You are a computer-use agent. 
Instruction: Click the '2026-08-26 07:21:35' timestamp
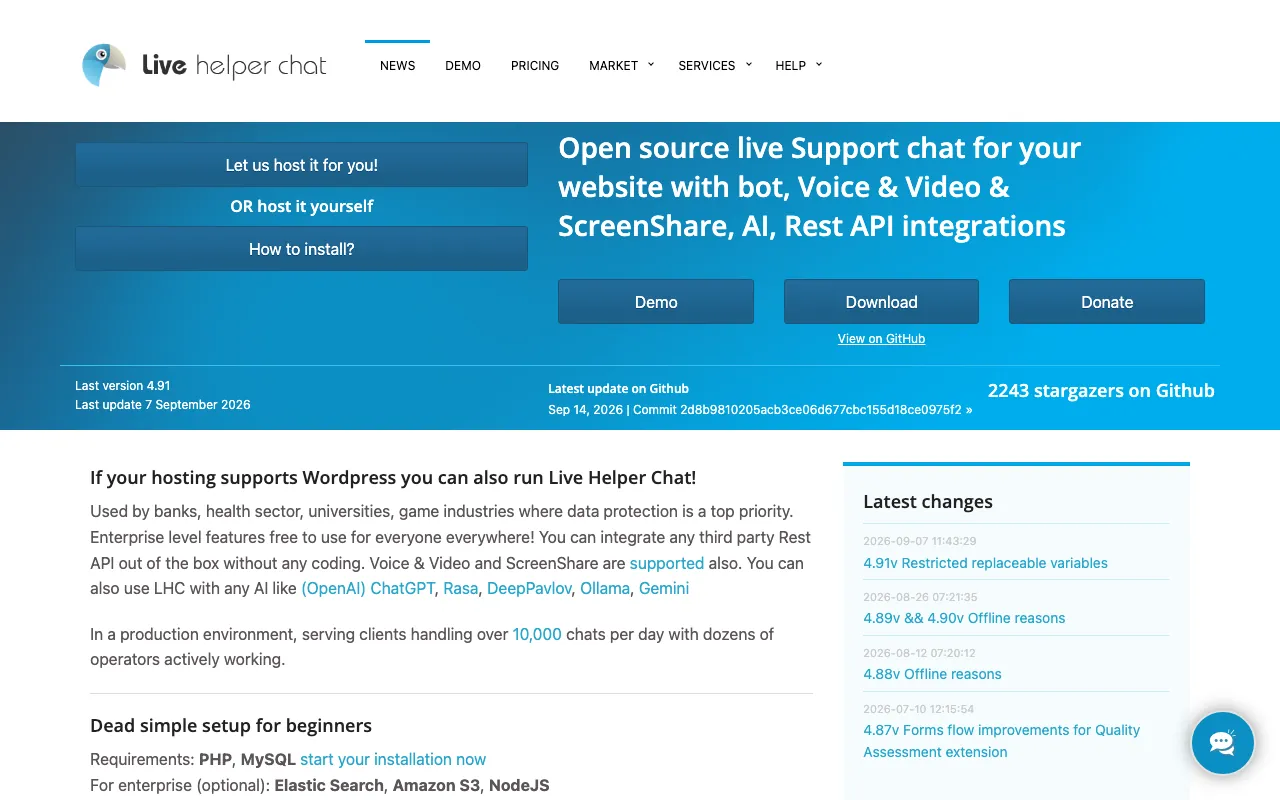tap(920, 597)
